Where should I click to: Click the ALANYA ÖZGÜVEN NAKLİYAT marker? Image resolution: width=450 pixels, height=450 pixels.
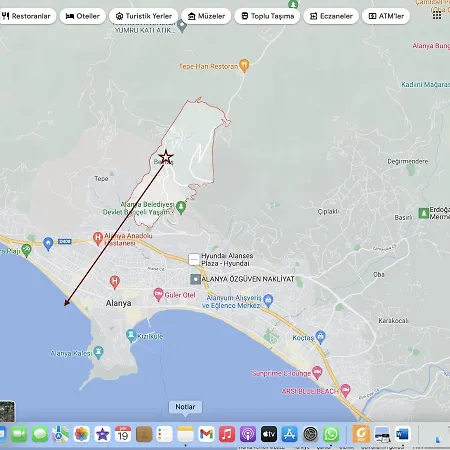(195, 279)
